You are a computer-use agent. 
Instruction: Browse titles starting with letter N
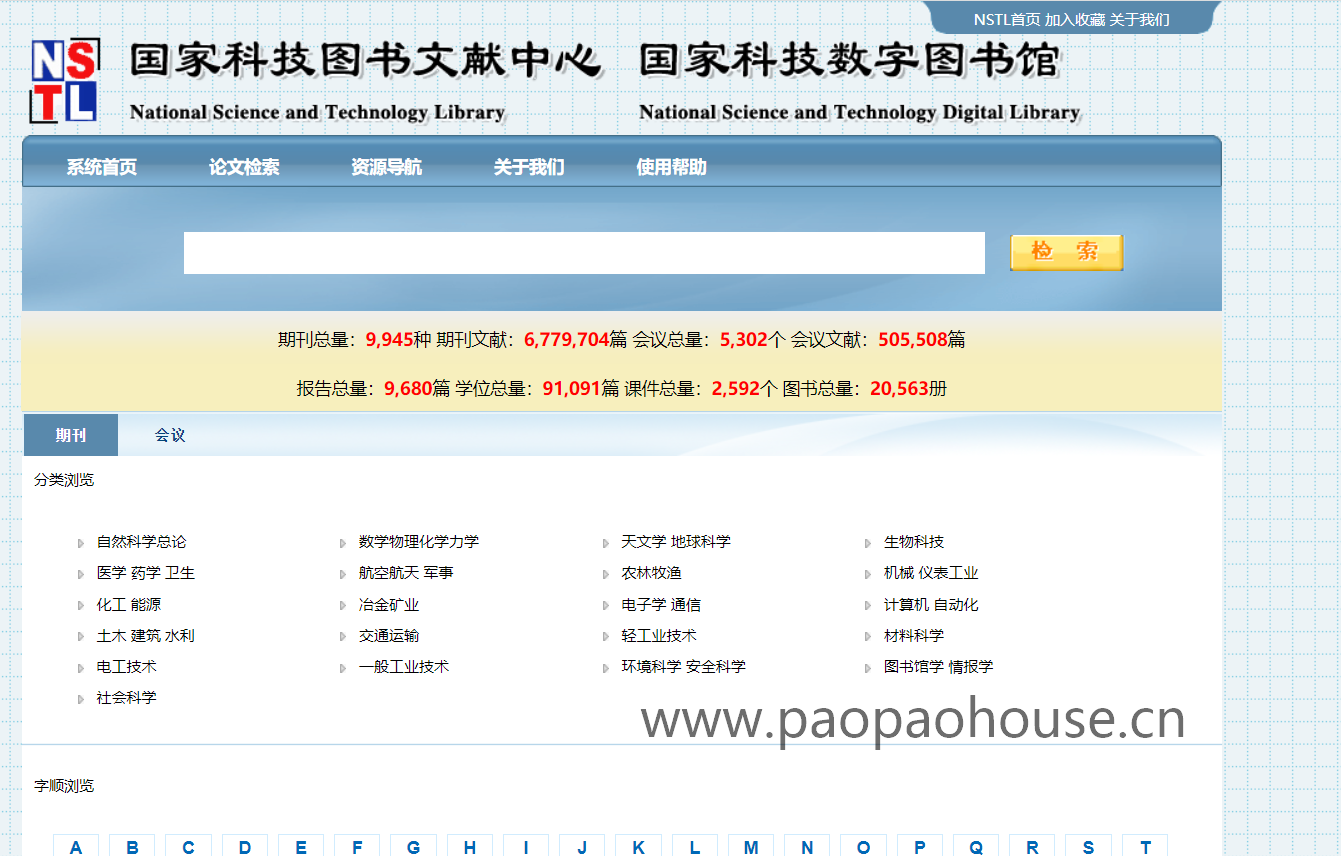pos(807,847)
